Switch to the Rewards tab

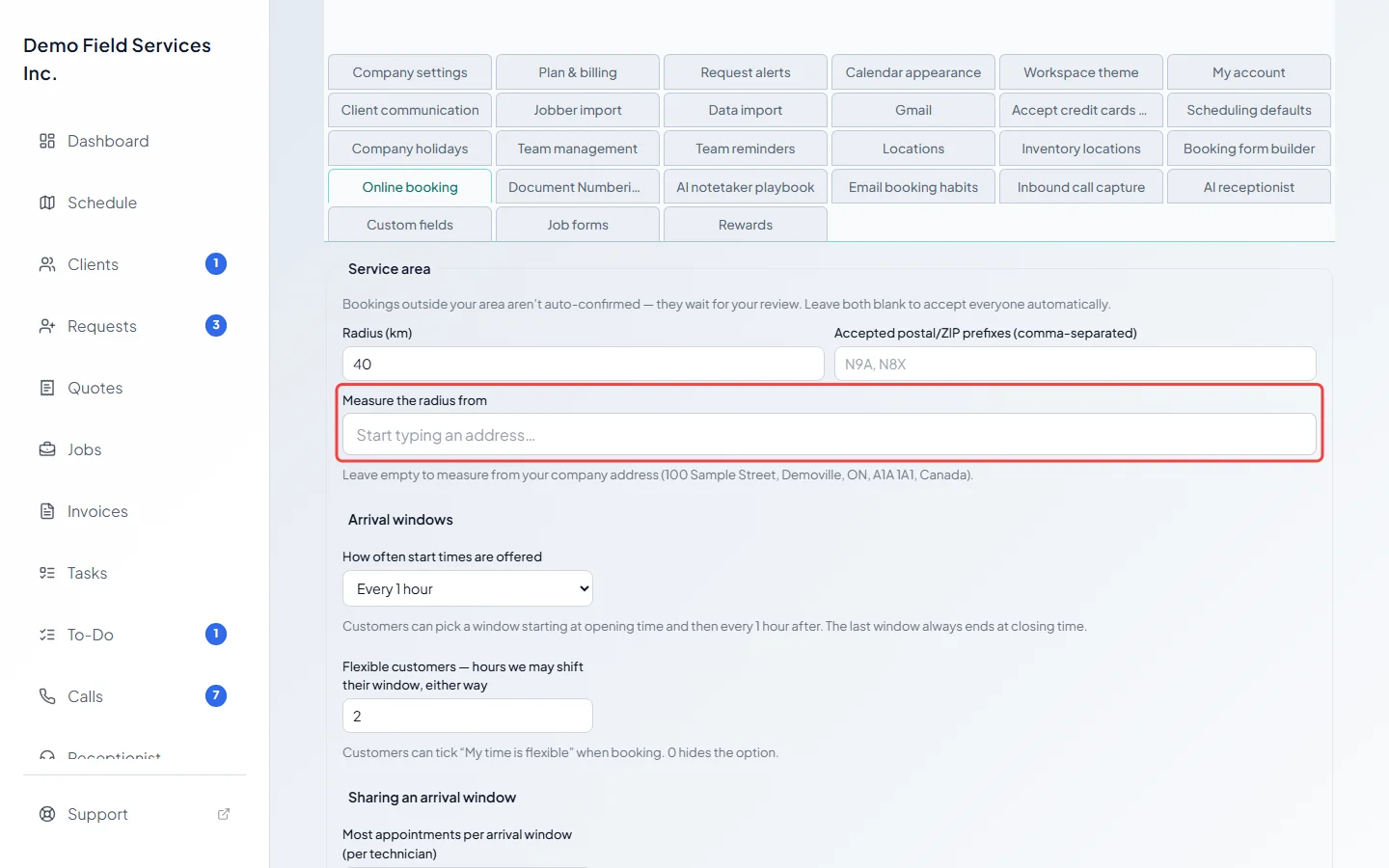coord(746,225)
